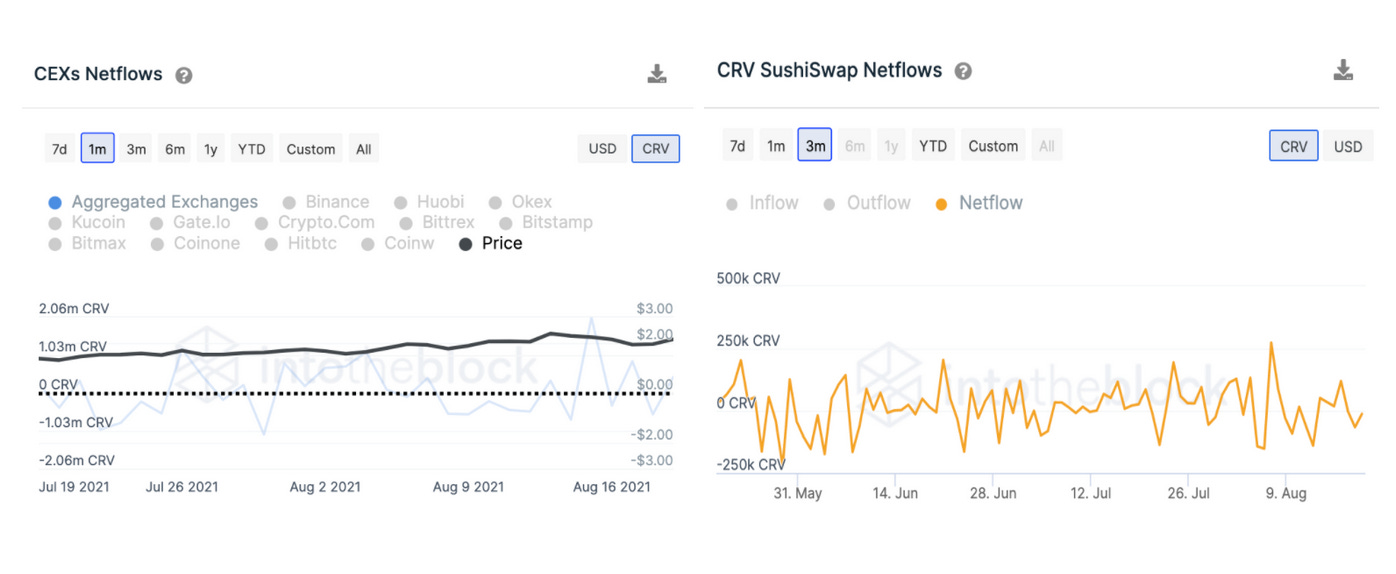Open help icon beside CEXs Netflows
1396x574 pixels.
click(x=184, y=75)
